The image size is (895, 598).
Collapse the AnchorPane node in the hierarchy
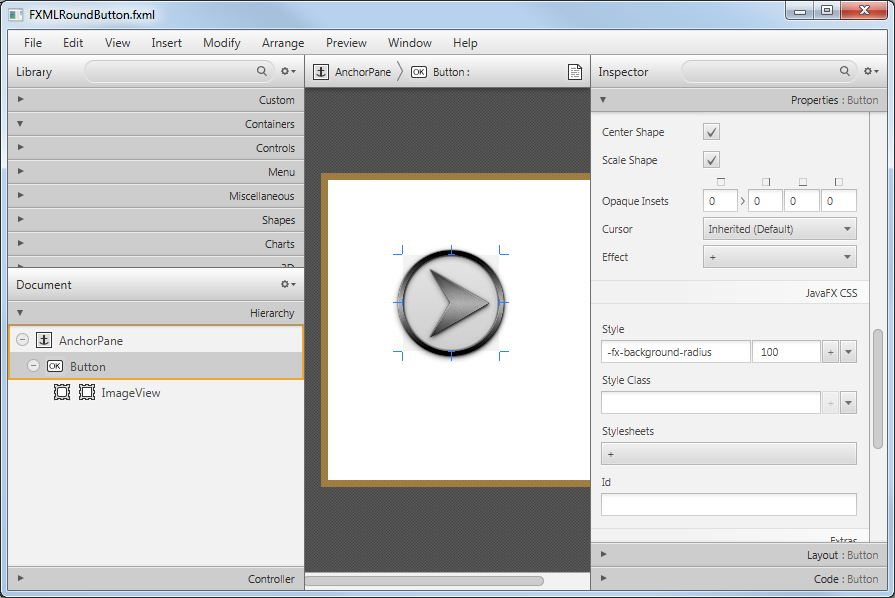click(x=21, y=340)
